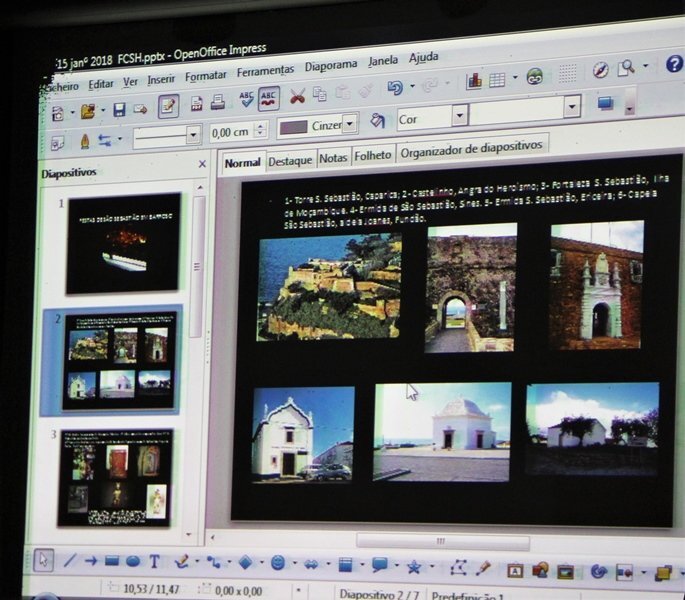Click the Save icon in the toolbar

(x=119, y=110)
